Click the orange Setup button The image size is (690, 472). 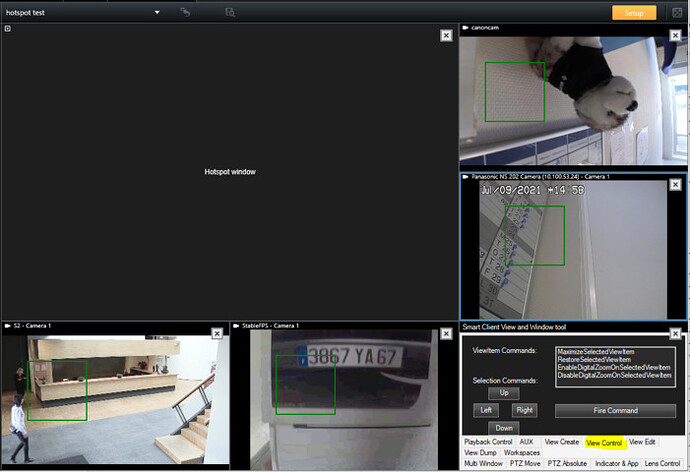(x=634, y=13)
